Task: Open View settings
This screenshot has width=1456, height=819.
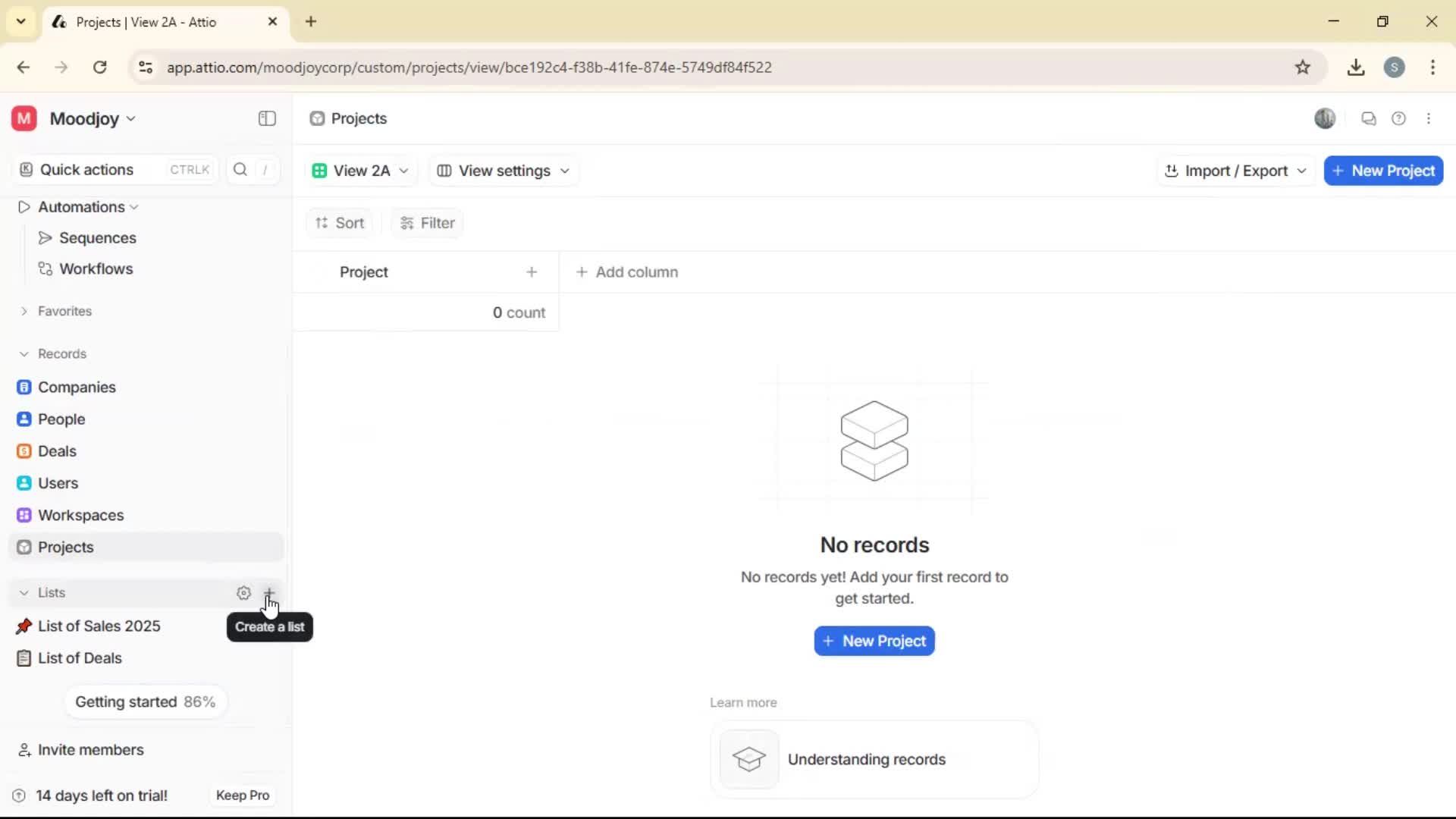Action: 503,171
